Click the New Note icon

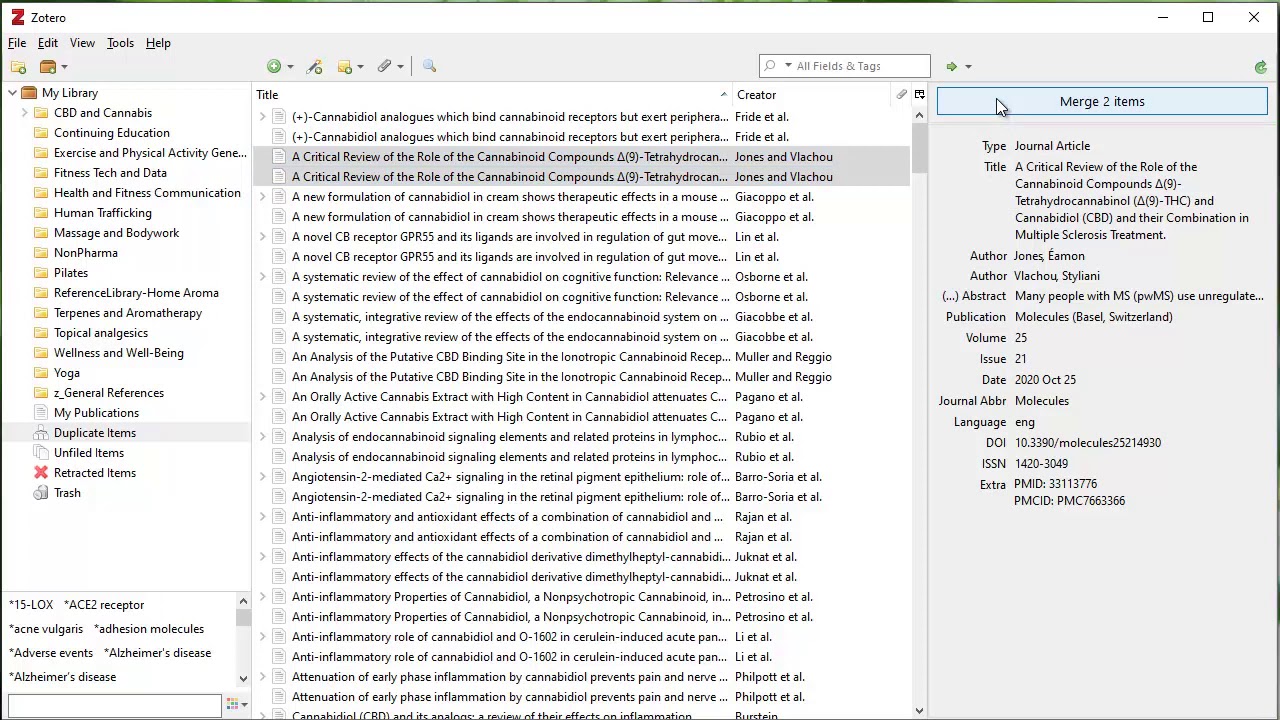(x=345, y=67)
